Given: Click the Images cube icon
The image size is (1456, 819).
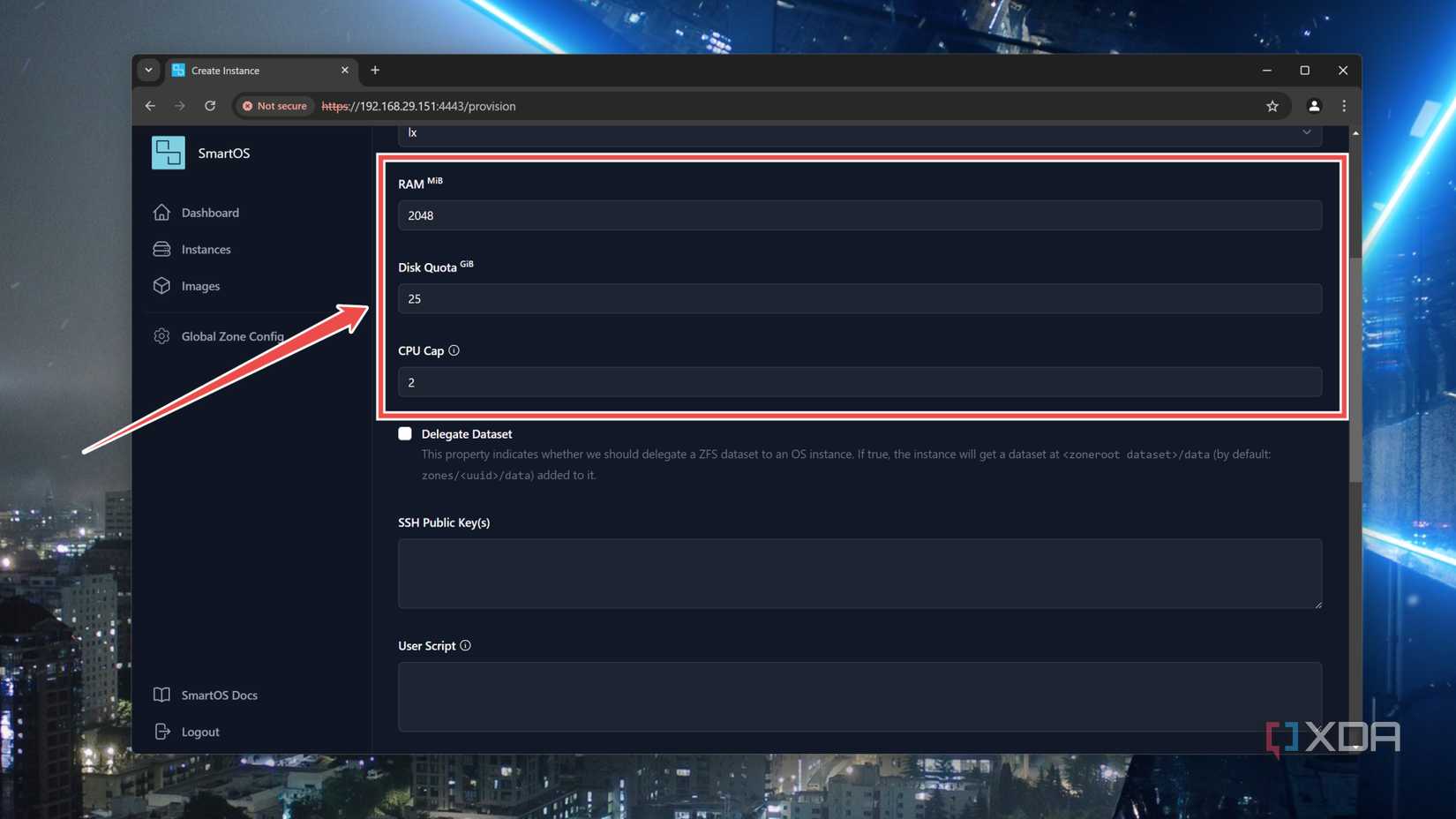Looking at the screenshot, I should point(161,286).
